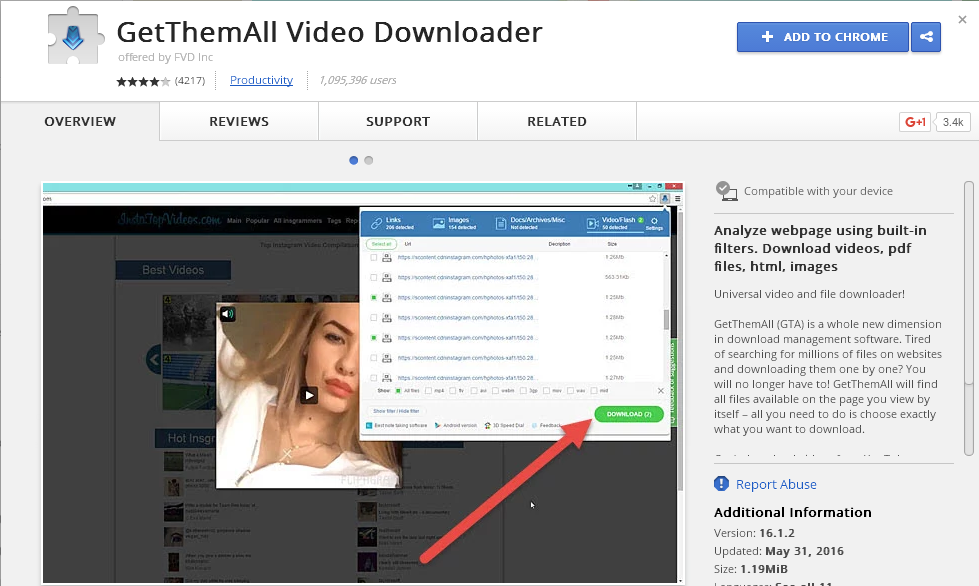
Task: Toggle the checked third file row checkbox
Action: click(373, 298)
